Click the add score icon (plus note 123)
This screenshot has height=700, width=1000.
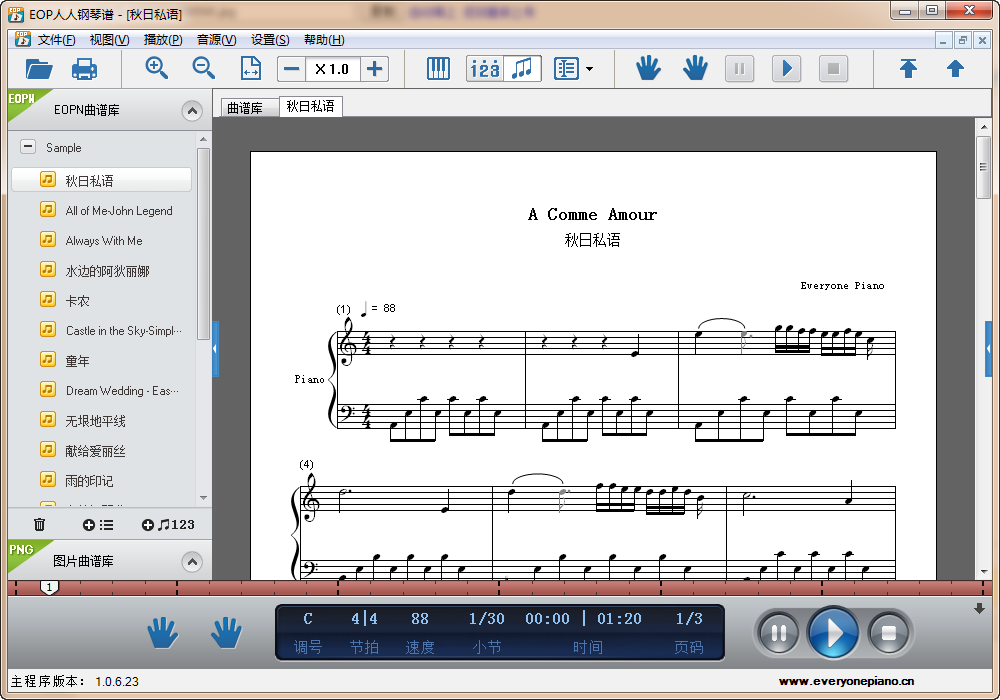point(168,525)
